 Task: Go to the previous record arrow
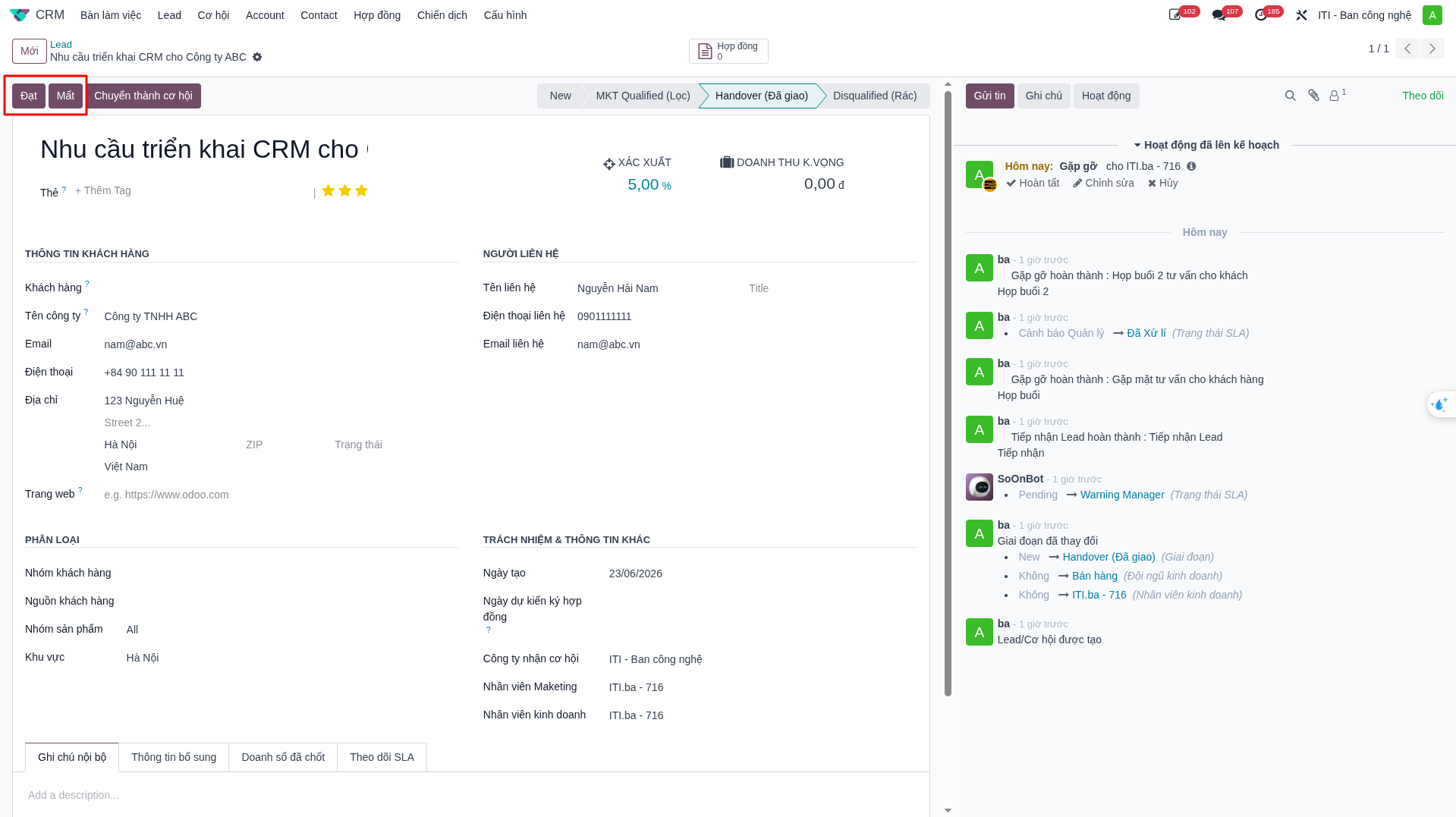click(1407, 49)
